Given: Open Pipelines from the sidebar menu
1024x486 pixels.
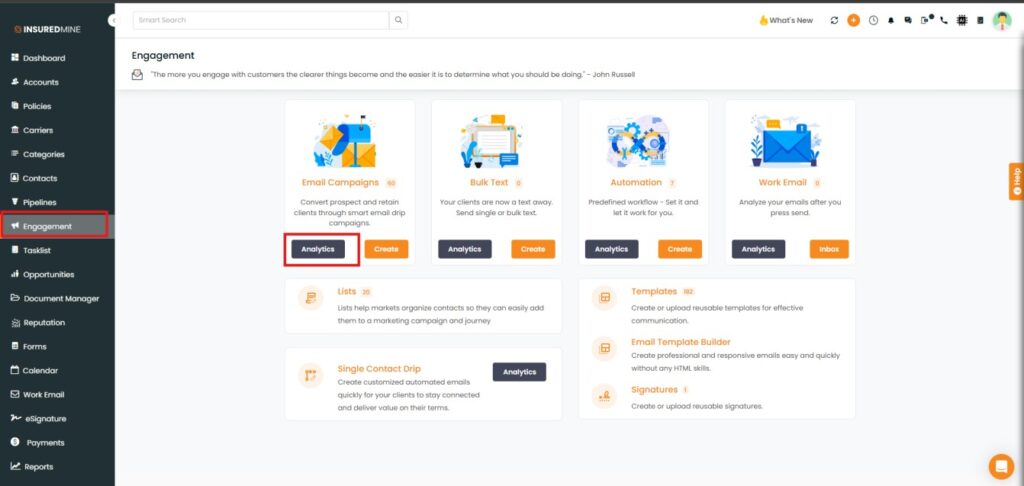Looking at the screenshot, I should (x=40, y=202).
